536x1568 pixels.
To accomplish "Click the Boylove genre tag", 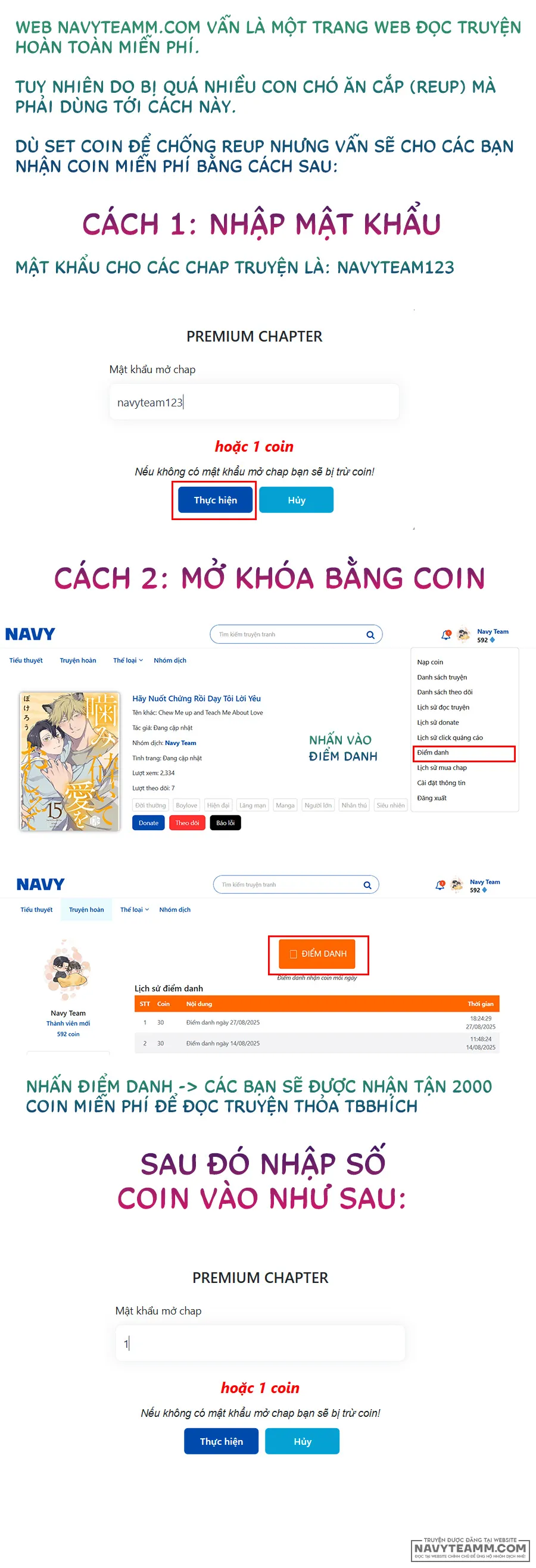I will coord(186,805).
